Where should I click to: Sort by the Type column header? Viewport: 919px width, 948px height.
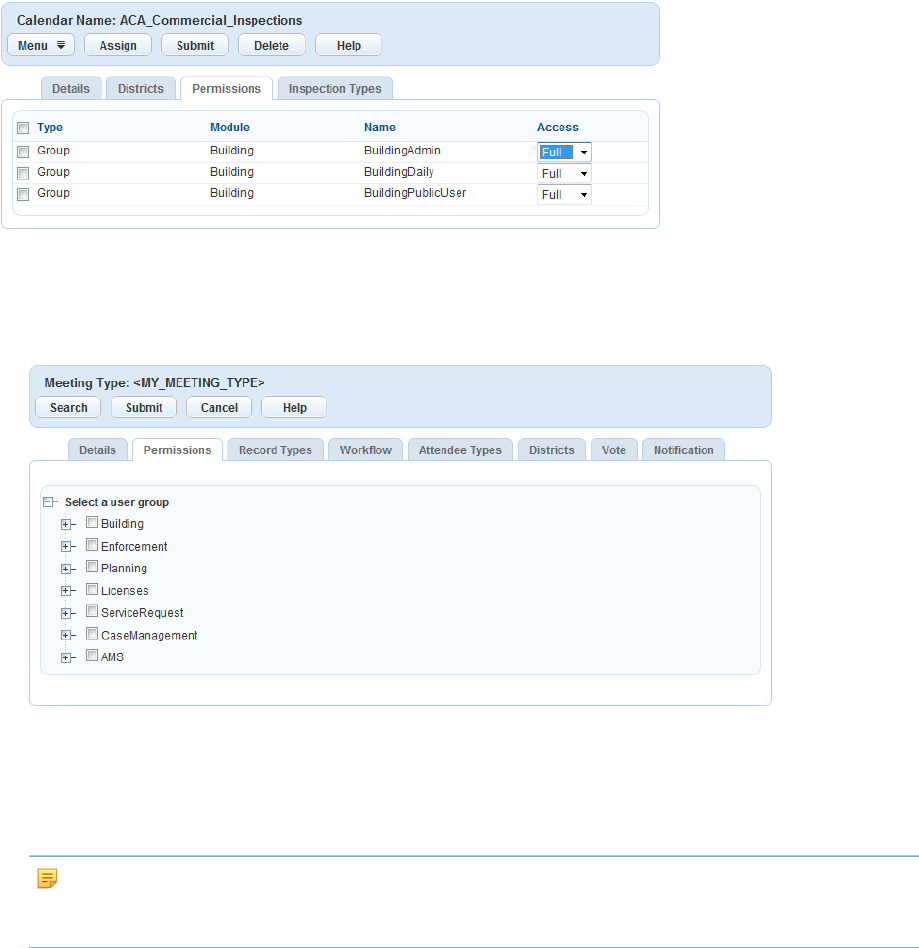[x=50, y=127]
